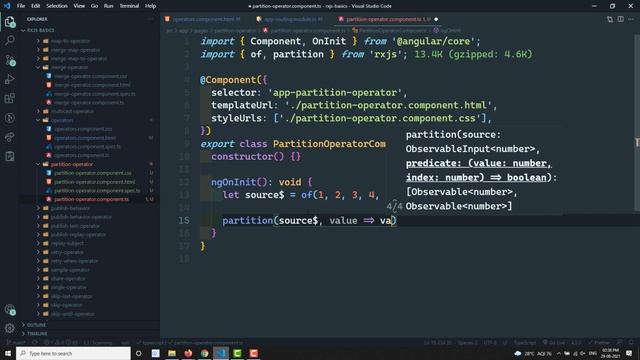This screenshot has height=360, width=640.
Task: Expand the publish-behavior-operator folder
Action: coord(81,217)
